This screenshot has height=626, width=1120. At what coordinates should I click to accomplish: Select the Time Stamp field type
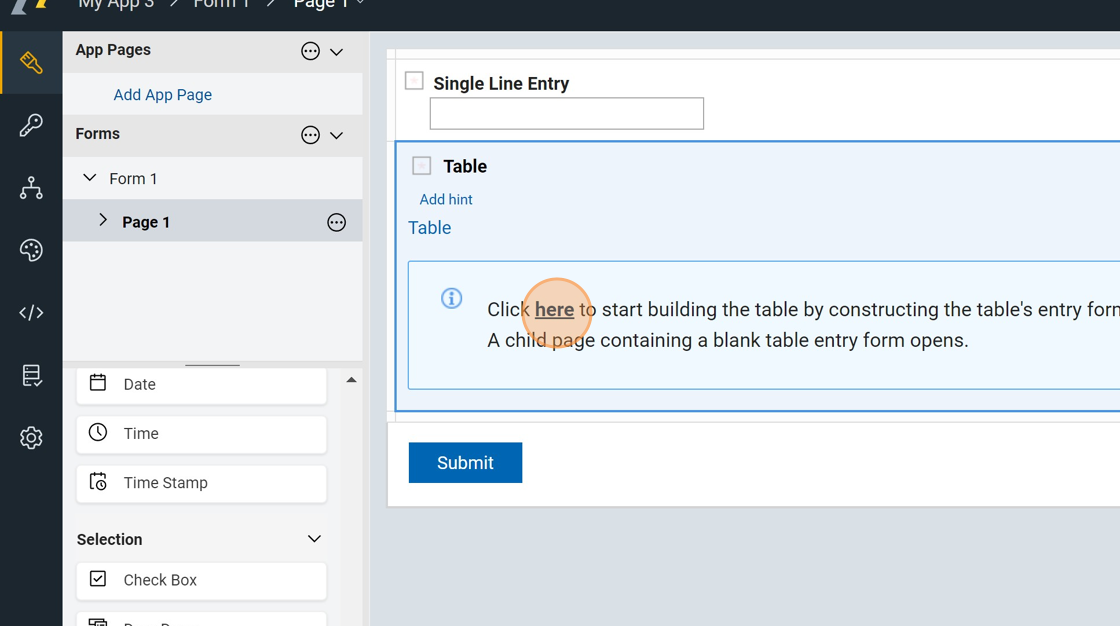[x=201, y=483]
